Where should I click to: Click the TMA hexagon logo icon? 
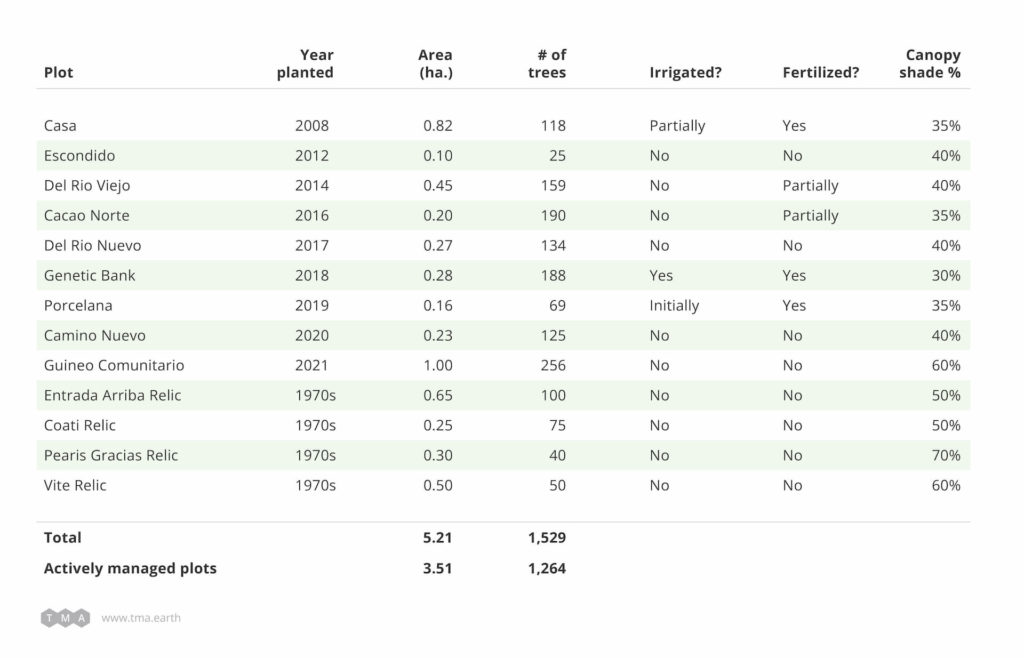tap(65, 618)
